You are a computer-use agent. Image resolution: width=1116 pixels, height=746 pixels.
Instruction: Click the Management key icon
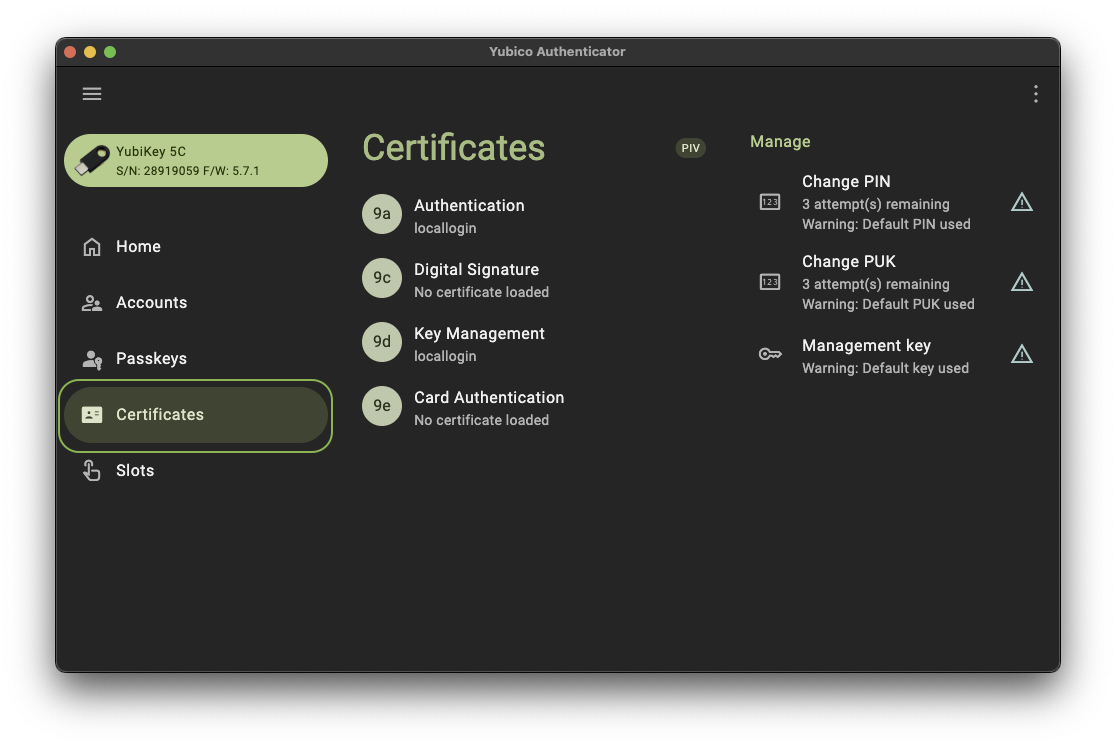(x=770, y=354)
